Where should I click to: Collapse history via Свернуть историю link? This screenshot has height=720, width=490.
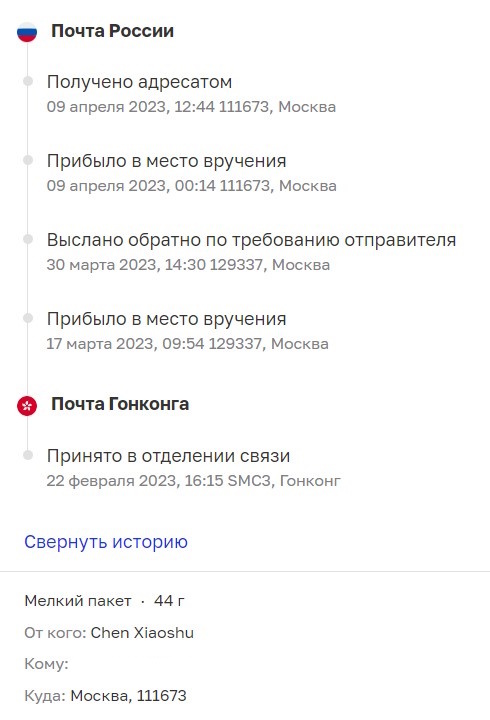[x=106, y=542]
